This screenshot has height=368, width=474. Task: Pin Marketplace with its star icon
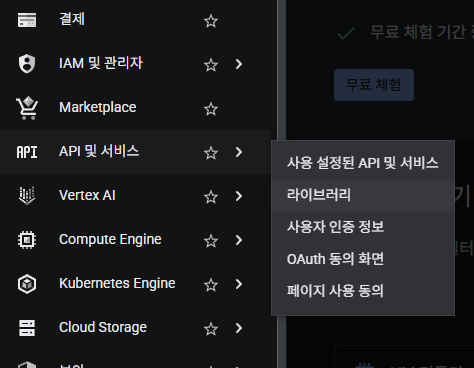211,109
